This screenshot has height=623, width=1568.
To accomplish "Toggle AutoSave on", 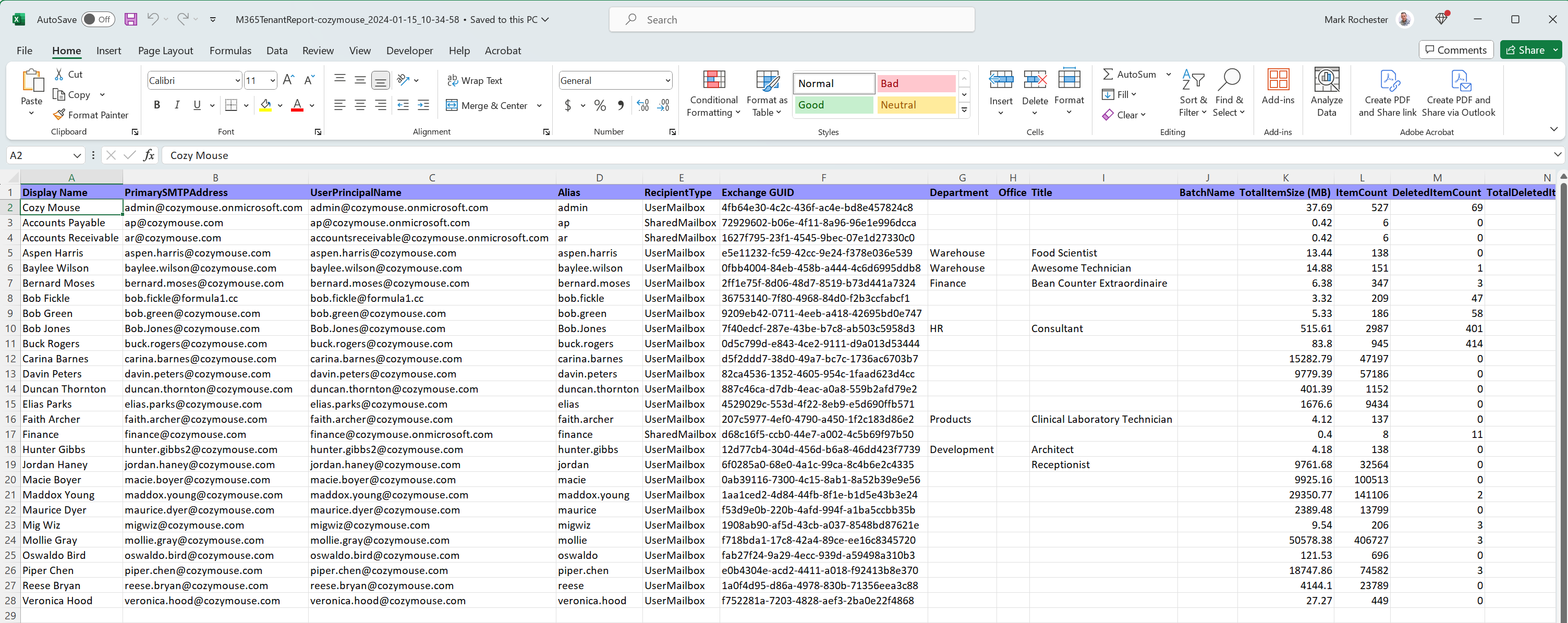I will click(98, 19).
